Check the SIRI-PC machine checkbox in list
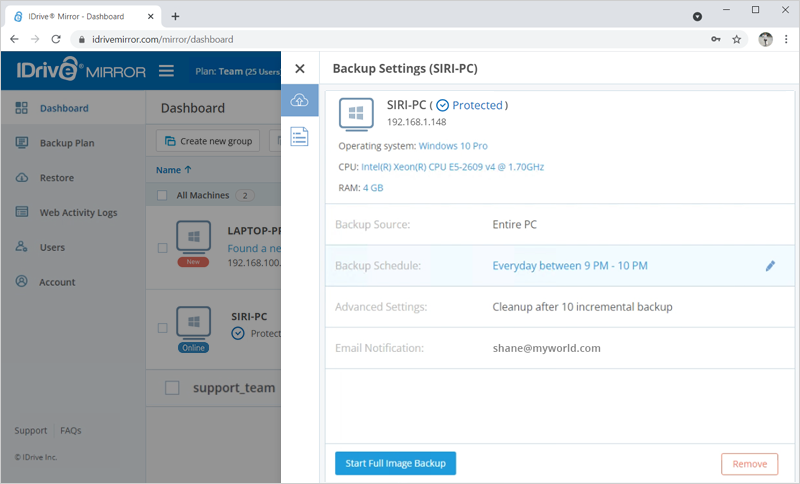 pyautogui.click(x=163, y=328)
